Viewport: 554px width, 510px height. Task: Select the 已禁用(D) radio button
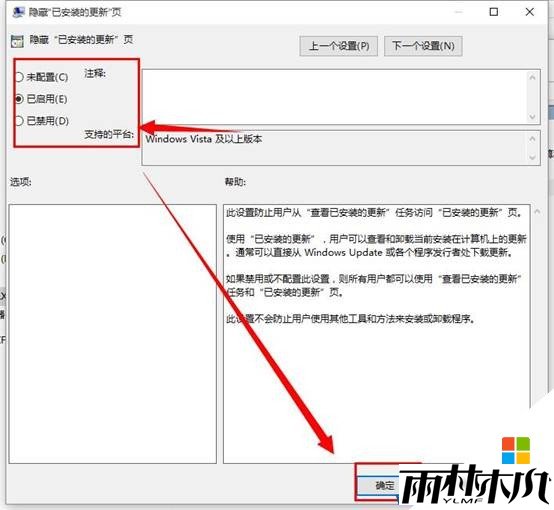point(19,121)
